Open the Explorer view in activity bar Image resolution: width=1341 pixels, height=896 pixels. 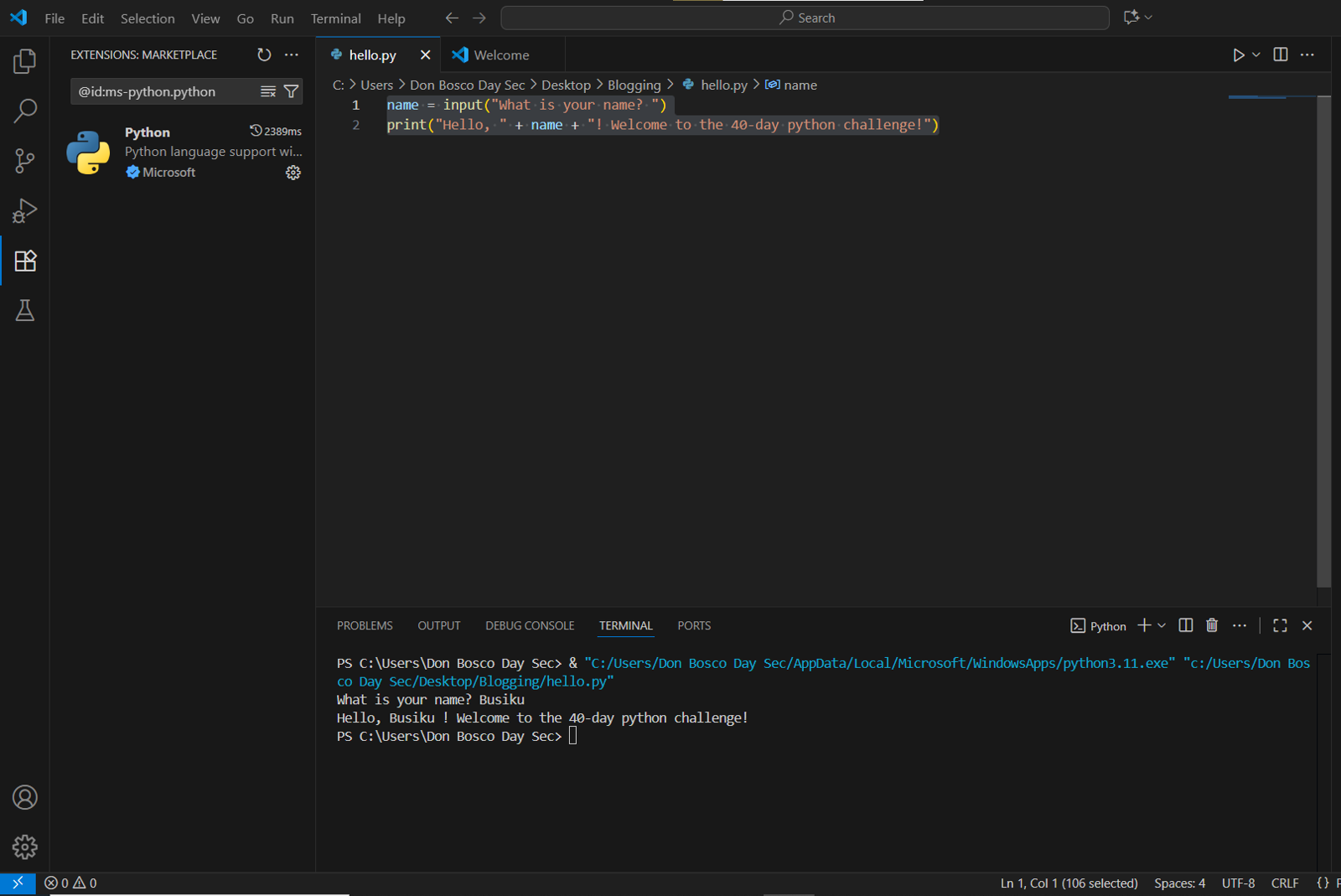(25, 61)
